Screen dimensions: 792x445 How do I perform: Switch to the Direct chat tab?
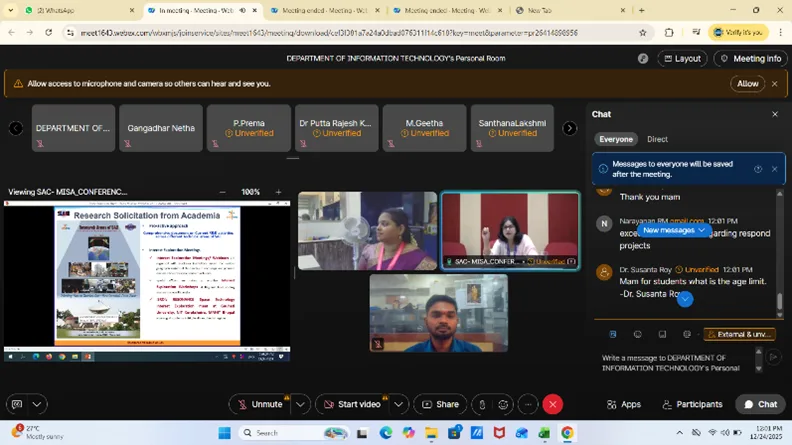pyautogui.click(x=657, y=139)
